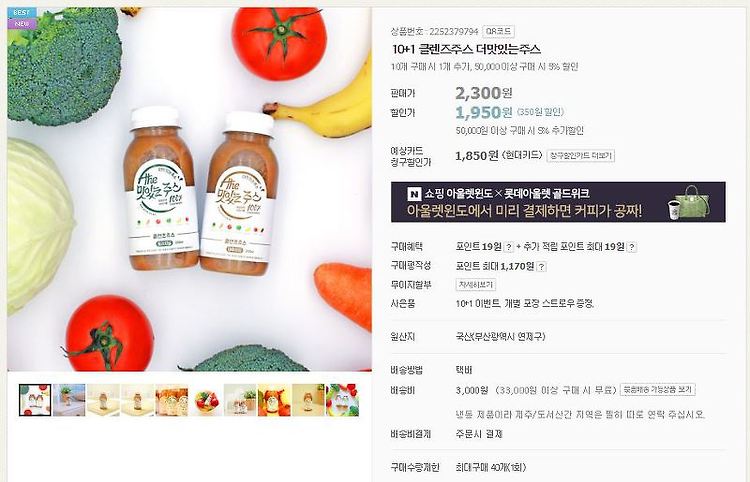Click the main product image of juice bottles
The image size is (750, 482).
[189, 189]
